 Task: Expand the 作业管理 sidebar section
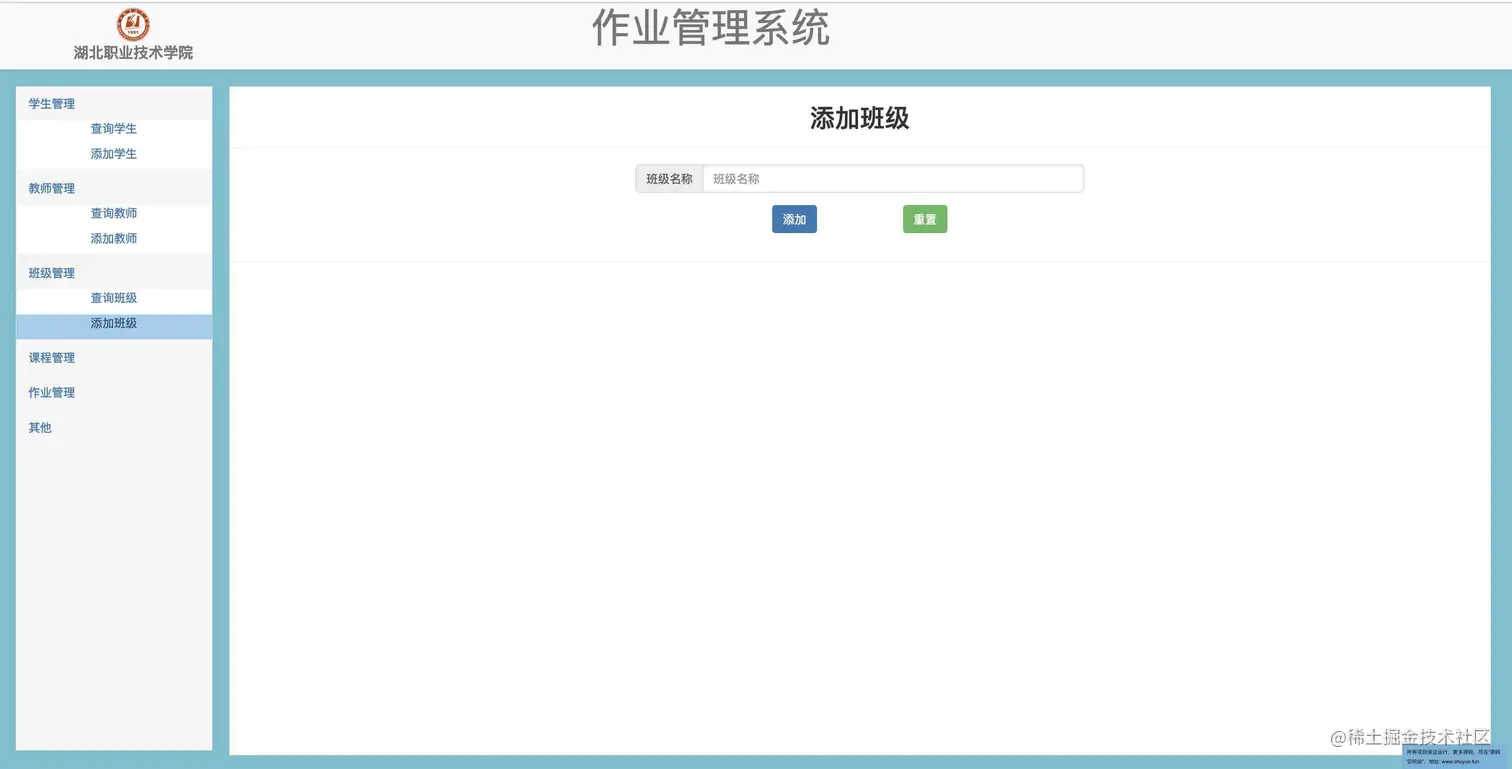(51, 393)
